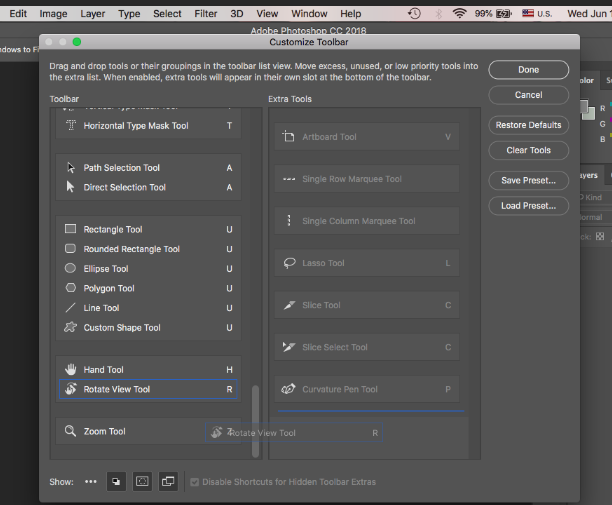Screen dimensions: 612x505
Task: Click the foreground color swatch in Color panel
Action: coord(586,107)
